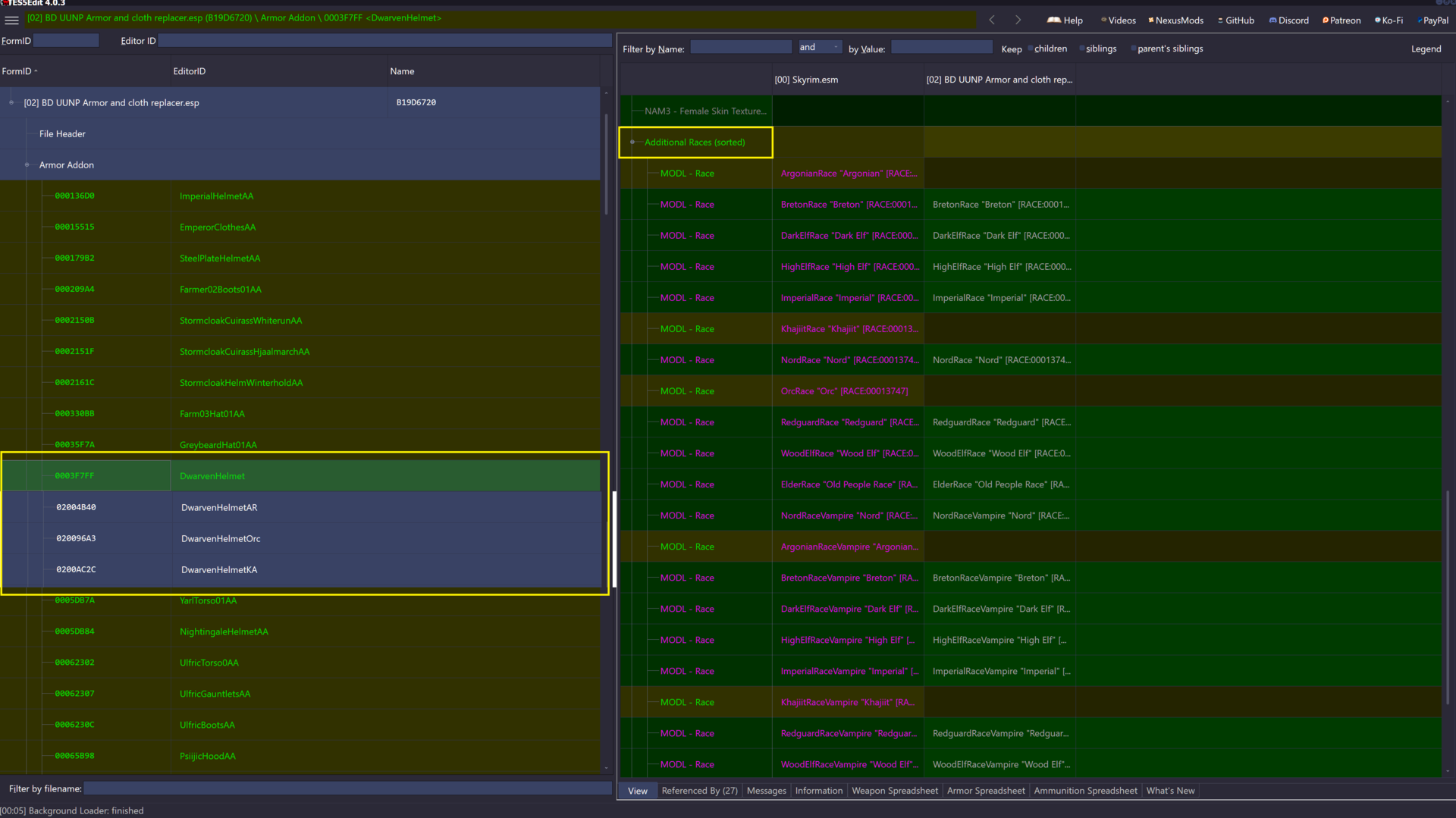Open the GitHub link
This screenshot has width=1456, height=818.
coord(1236,20)
